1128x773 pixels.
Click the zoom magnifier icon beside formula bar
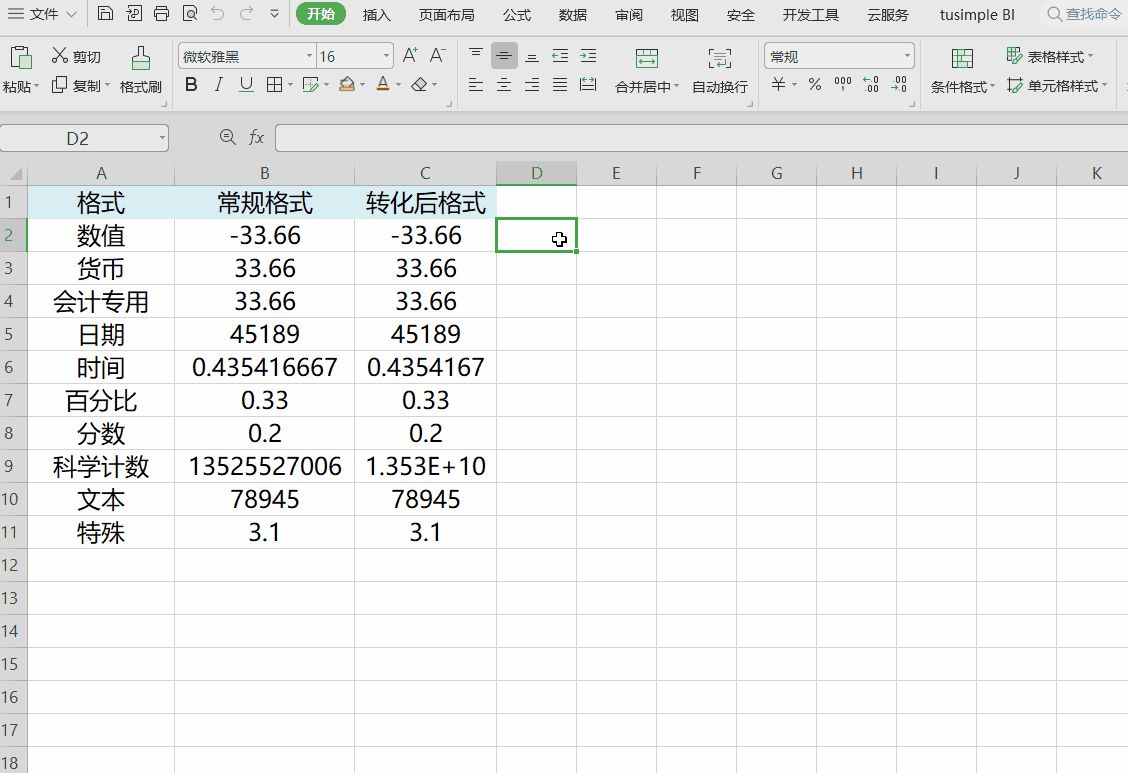coord(227,138)
